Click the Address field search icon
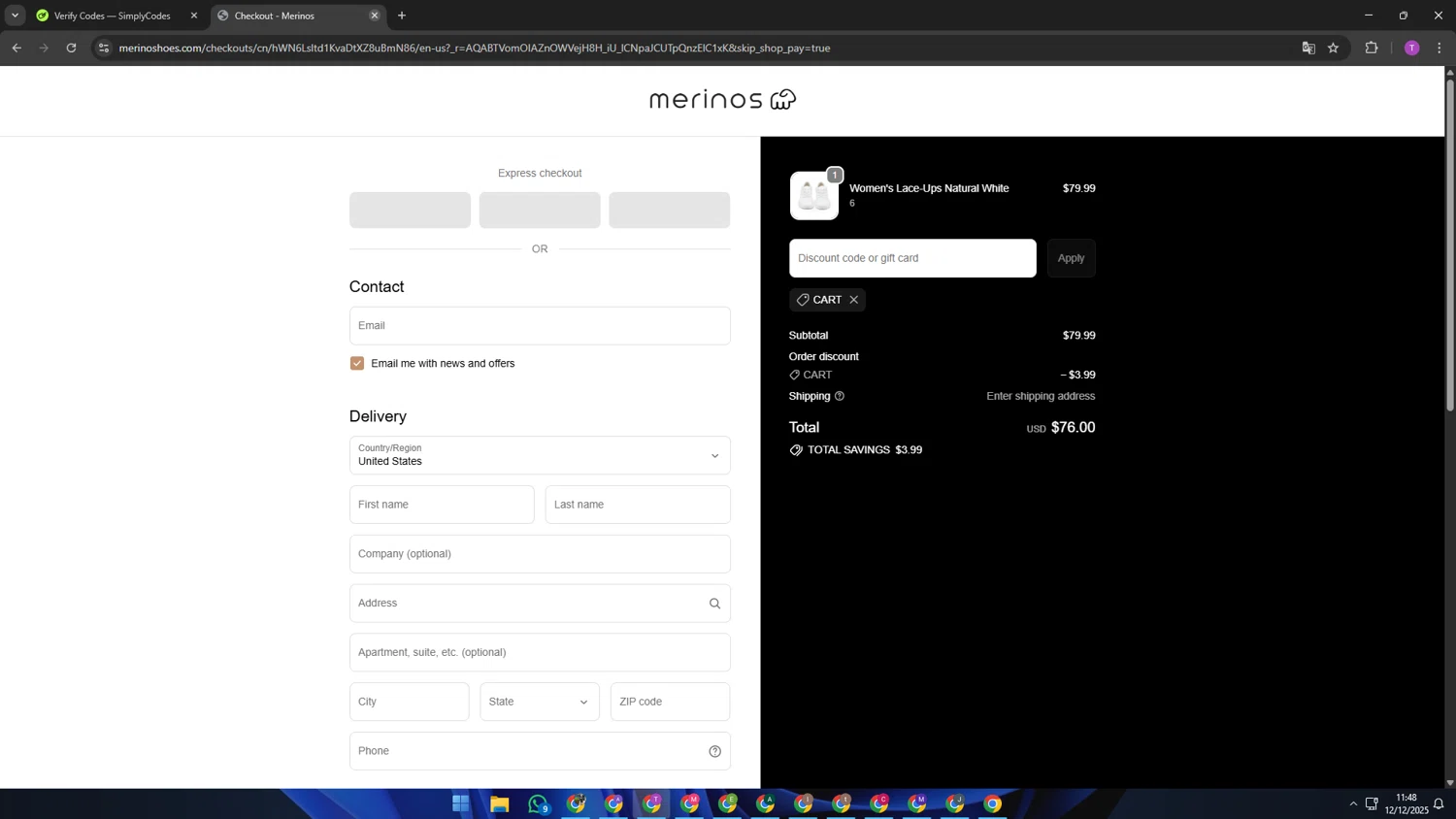Viewport: 1456px width, 819px height. coord(715,604)
